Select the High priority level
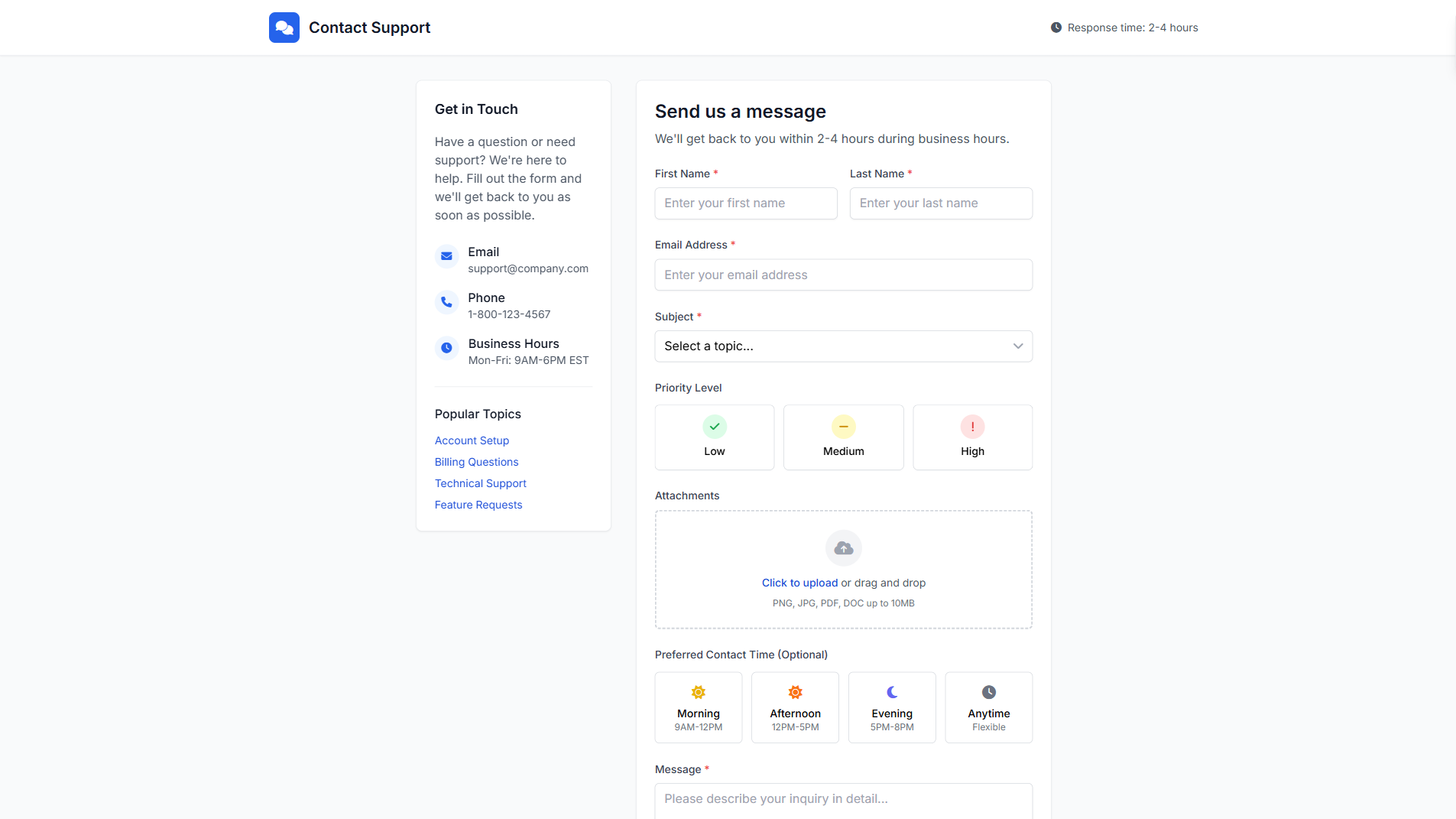 972,437
